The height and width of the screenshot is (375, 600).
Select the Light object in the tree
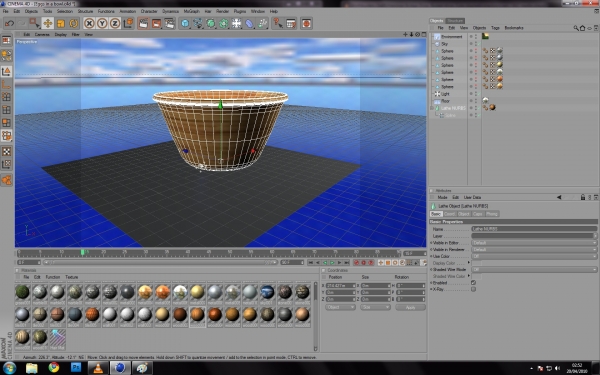[x=445, y=94]
